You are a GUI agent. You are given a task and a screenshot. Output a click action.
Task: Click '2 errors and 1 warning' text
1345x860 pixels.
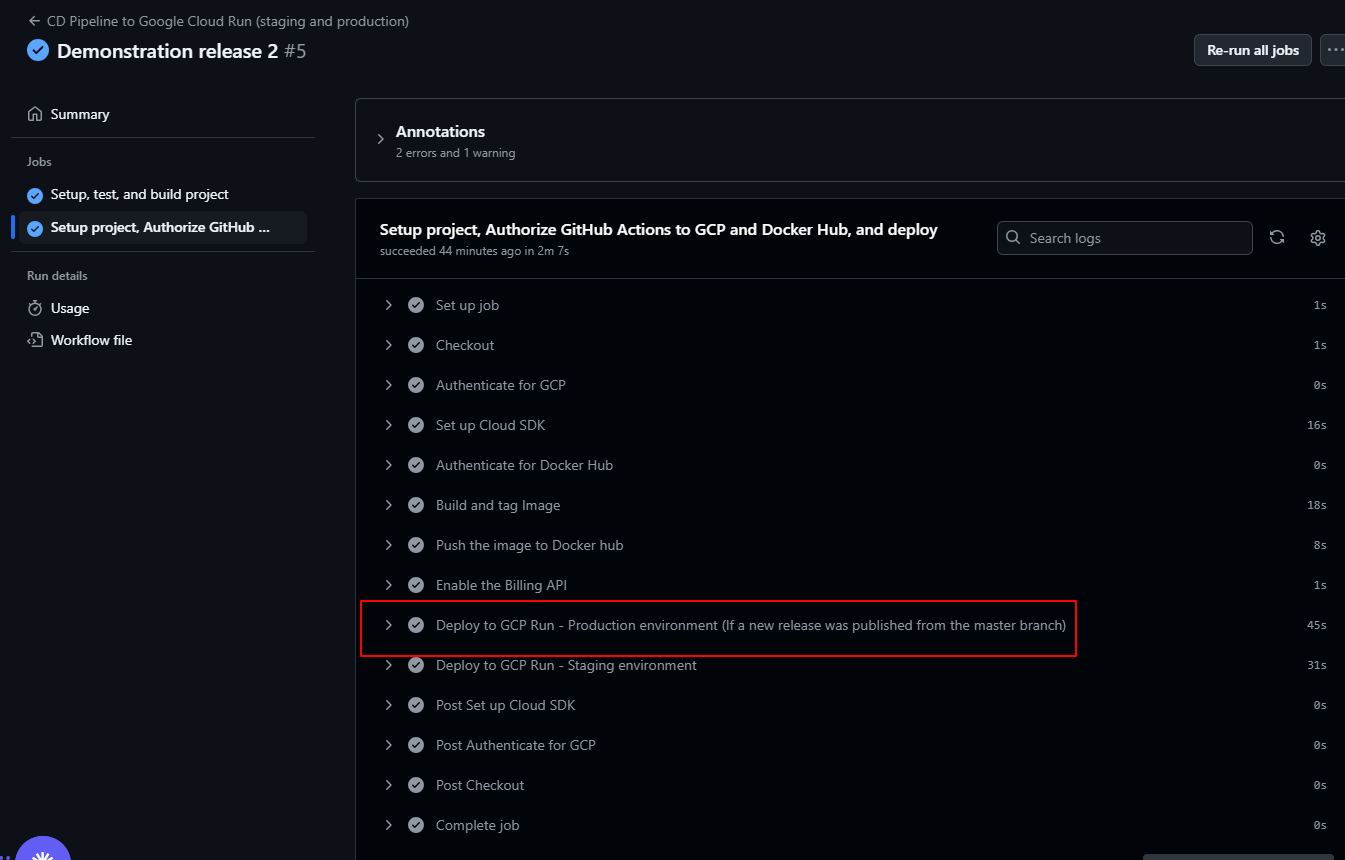(455, 153)
